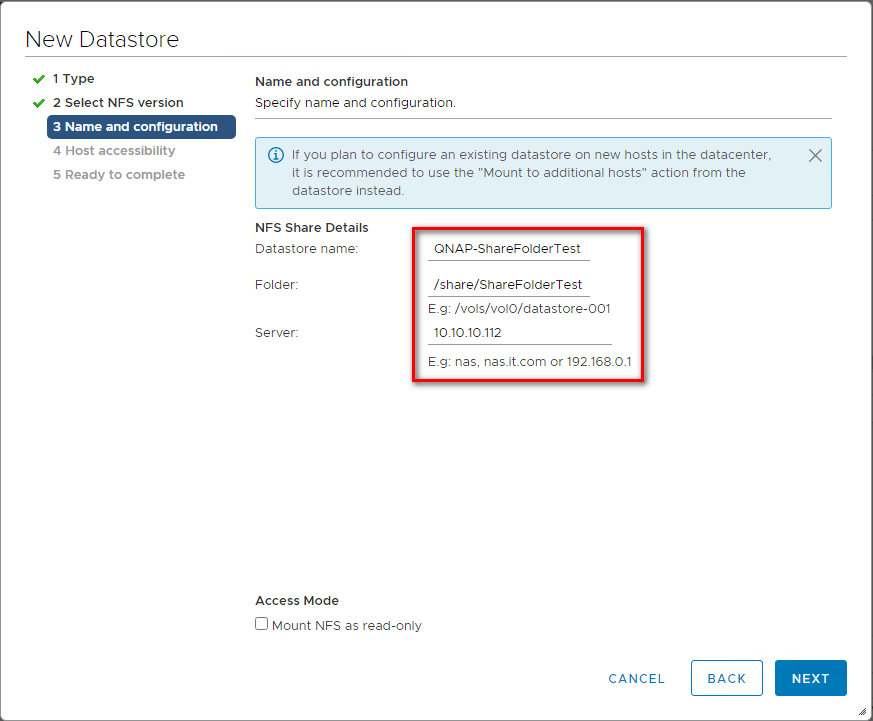The image size is (873, 721).
Task: Click the dialog resize grip corner icon
Action: pos(862,711)
